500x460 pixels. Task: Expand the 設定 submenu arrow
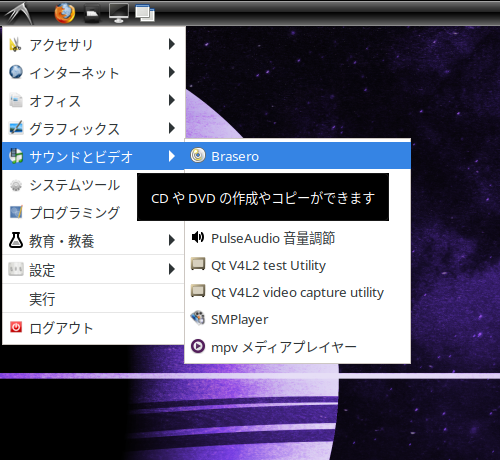coord(172,269)
